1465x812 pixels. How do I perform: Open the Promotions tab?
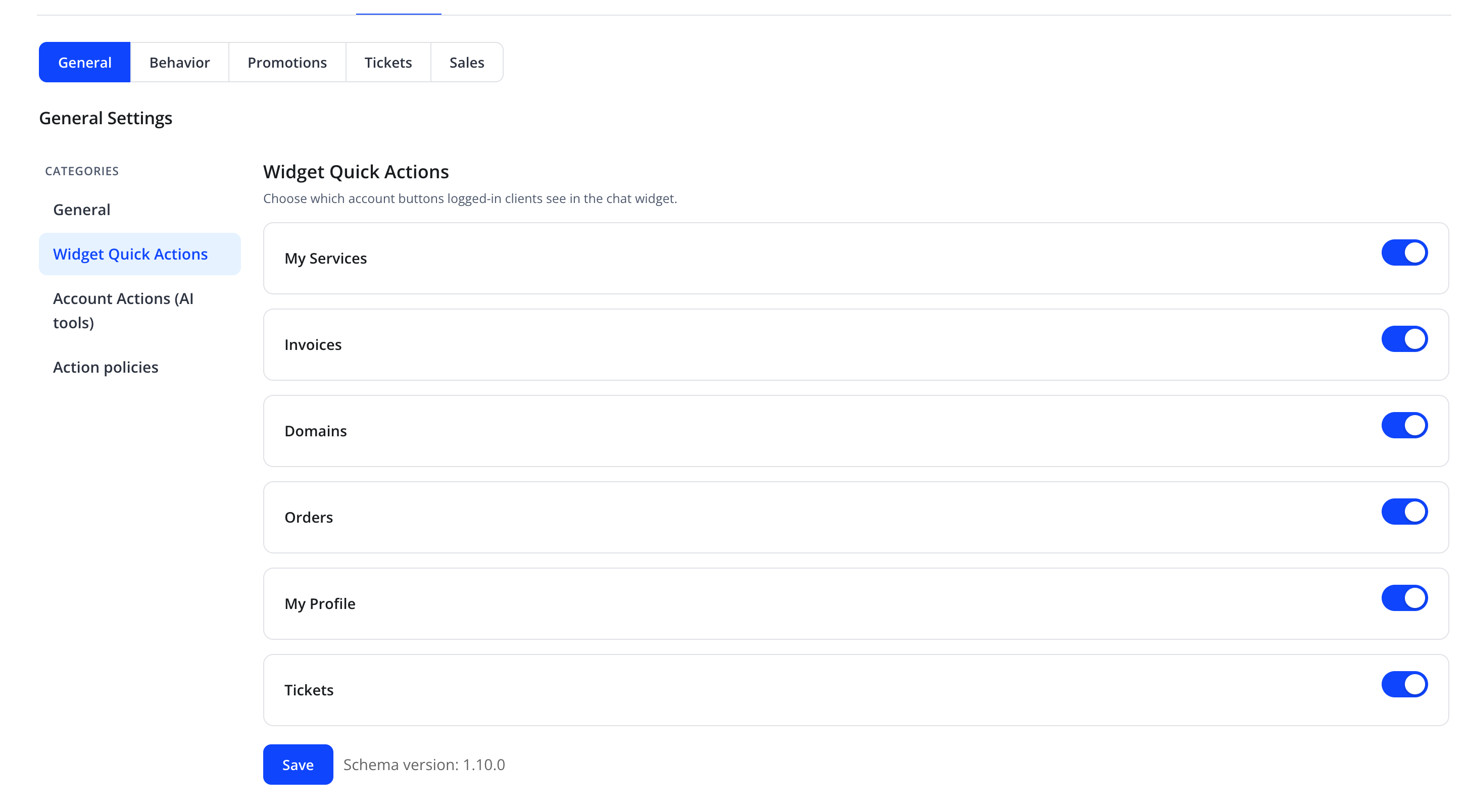pyautogui.click(x=287, y=62)
